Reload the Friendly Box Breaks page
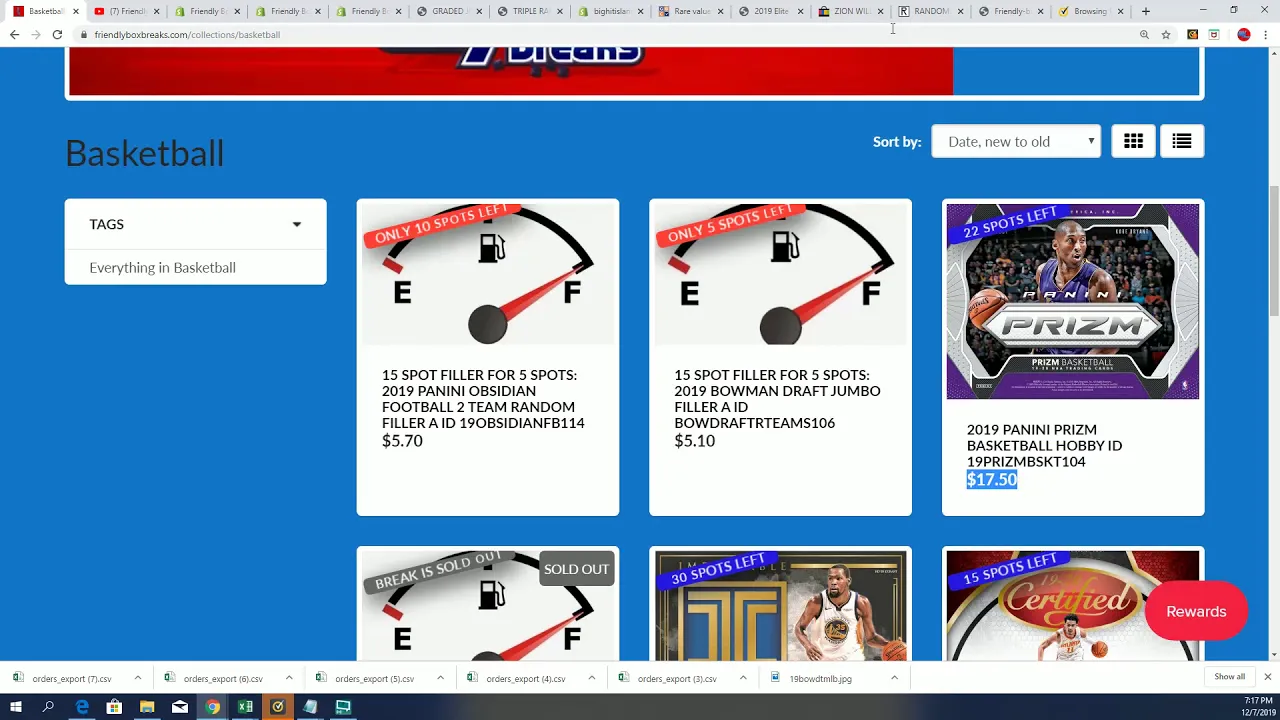This screenshot has height=720, width=1280. pyautogui.click(x=57, y=34)
